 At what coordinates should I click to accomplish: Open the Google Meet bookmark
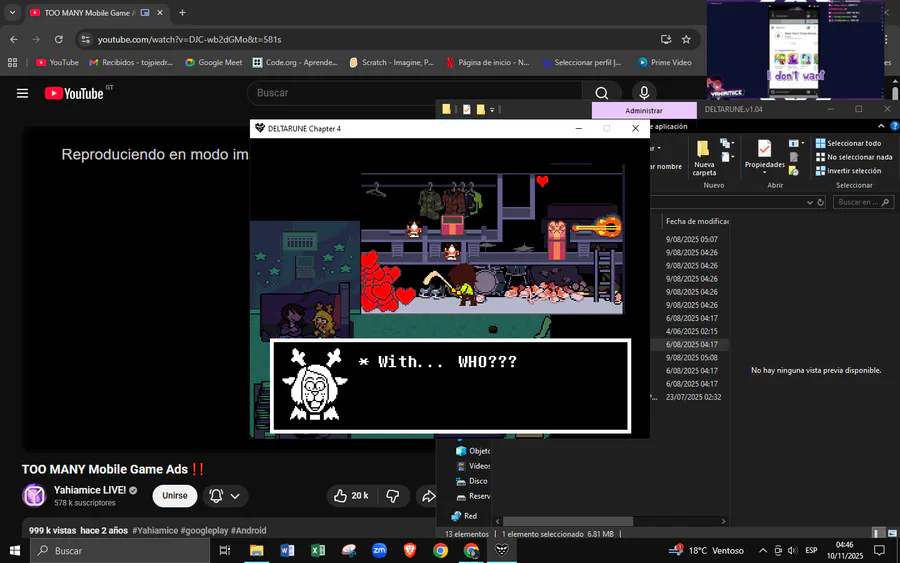pyautogui.click(x=214, y=63)
